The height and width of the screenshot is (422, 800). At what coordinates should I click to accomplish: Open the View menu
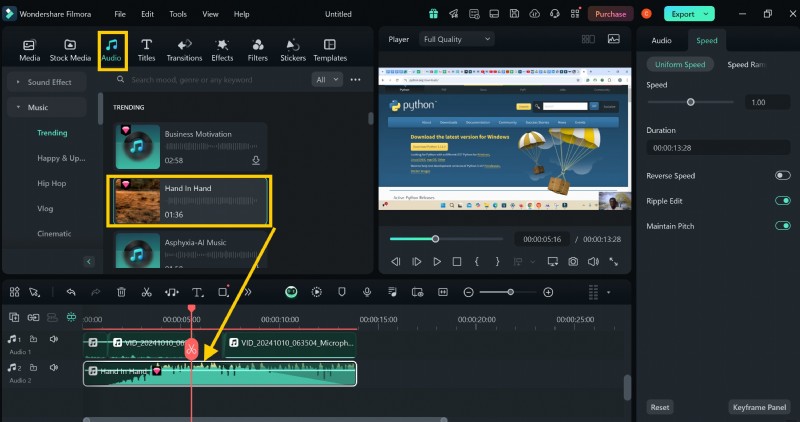coord(210,14)
